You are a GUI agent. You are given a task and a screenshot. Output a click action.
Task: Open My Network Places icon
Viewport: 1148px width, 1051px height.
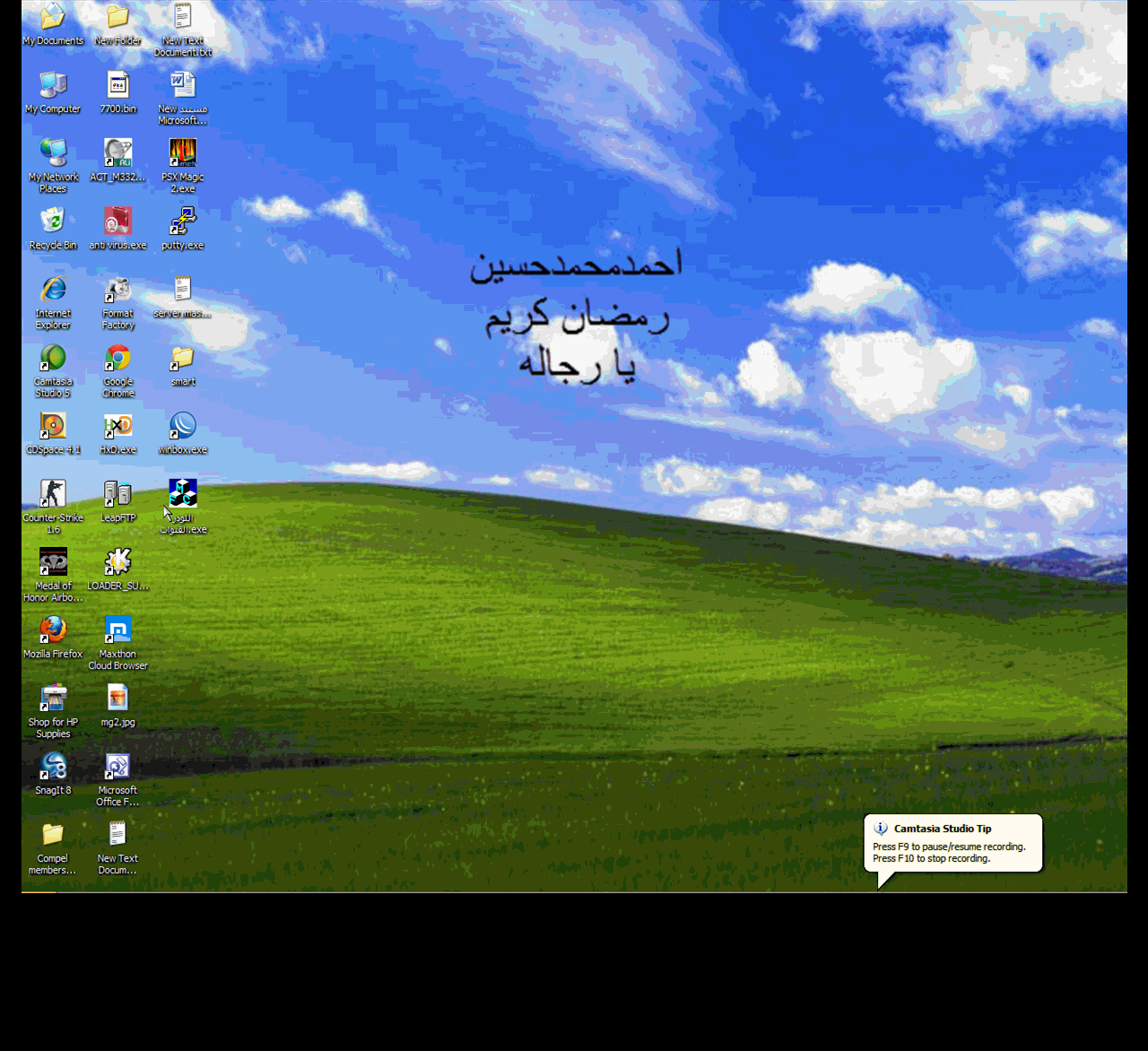coord(53,153)
